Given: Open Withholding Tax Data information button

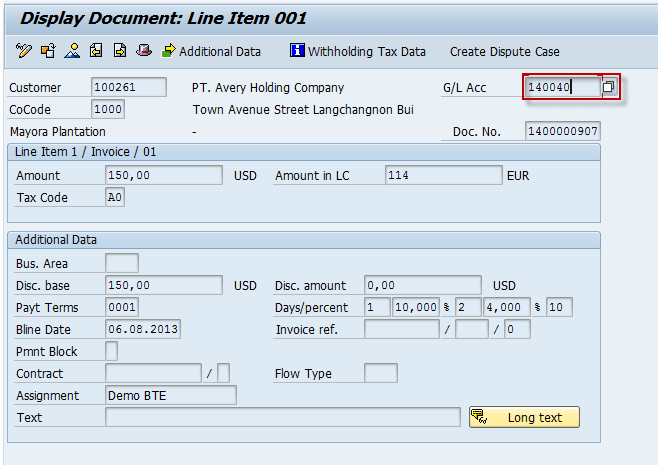Looking at the screenshot, I should tap(358, 51).
